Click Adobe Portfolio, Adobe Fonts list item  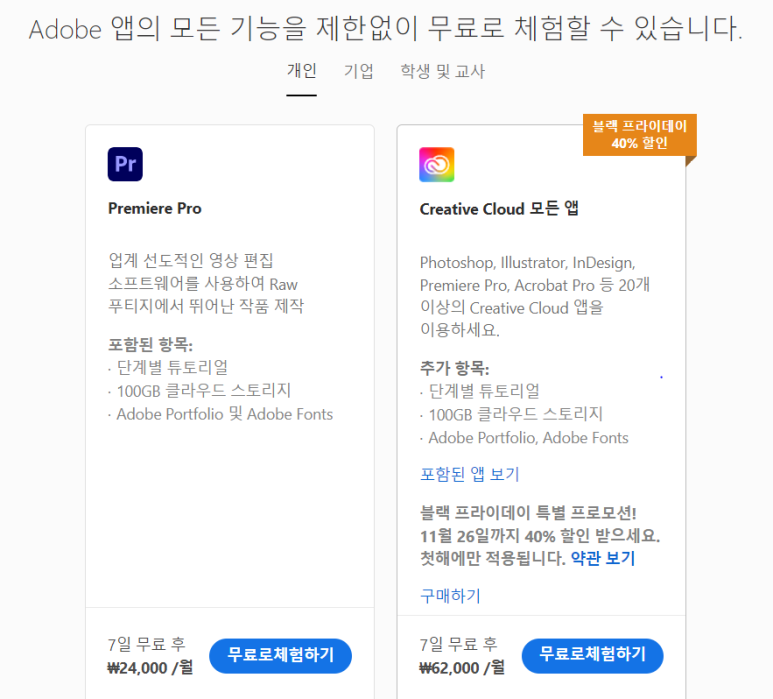coord(524,438)
